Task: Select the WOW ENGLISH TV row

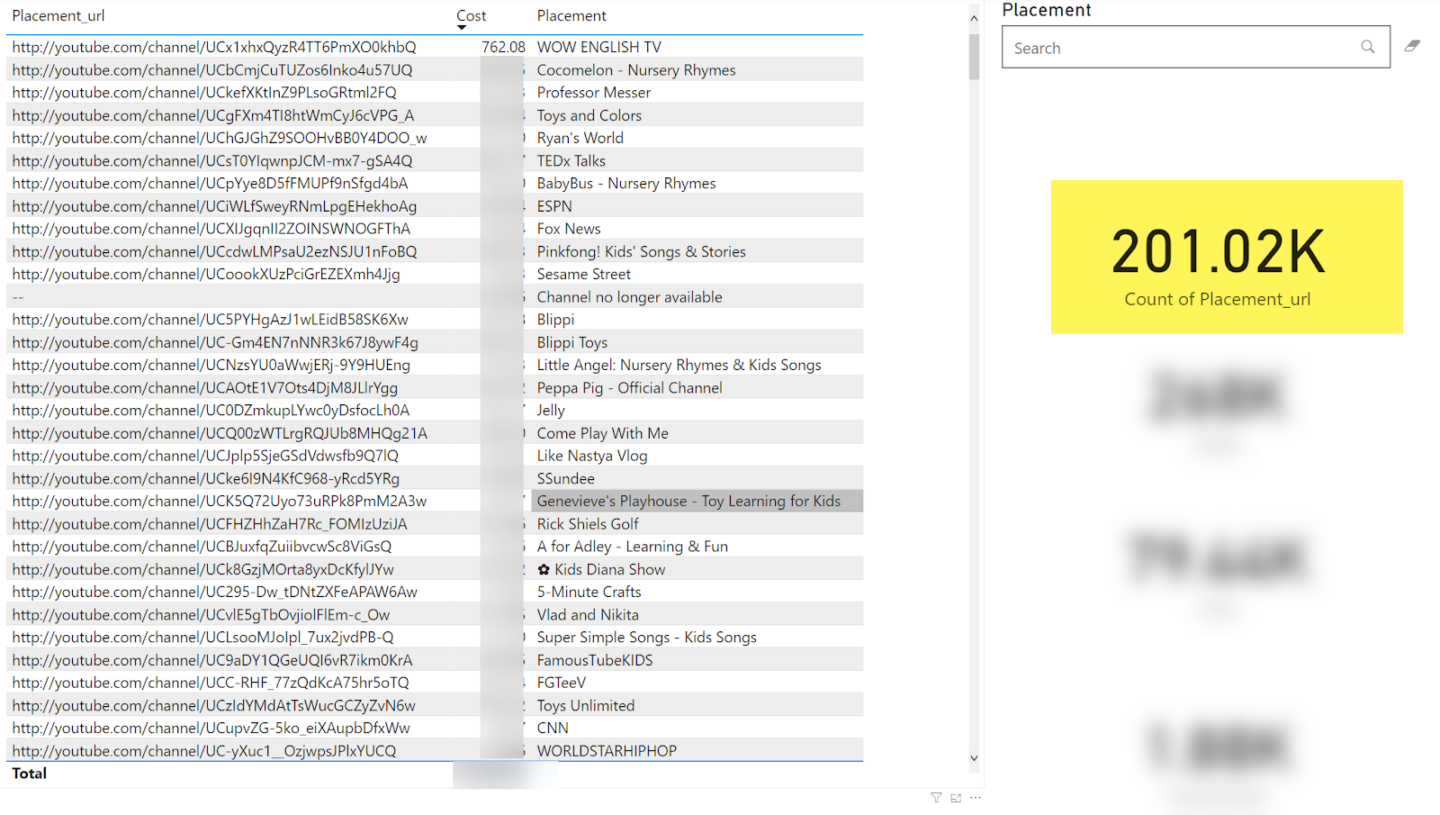Action: 598,47
